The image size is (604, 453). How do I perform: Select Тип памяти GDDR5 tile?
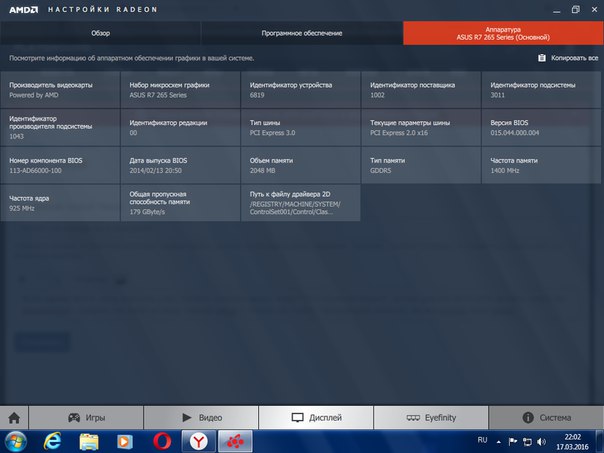click(421, 165)
